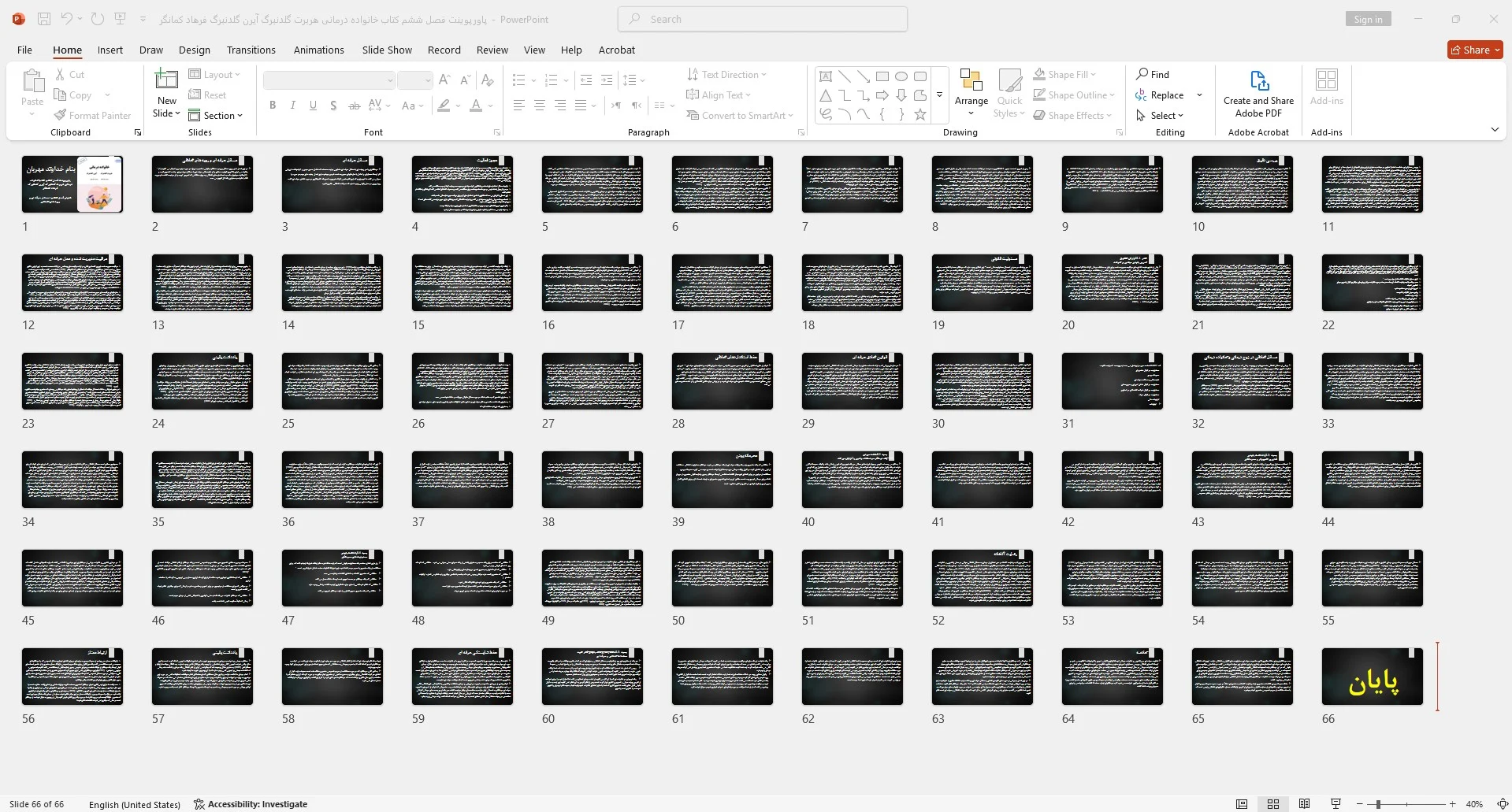1512x812 pixels.
Task: Toggle Slide Sorter view button
Action: click(1273, 804)
